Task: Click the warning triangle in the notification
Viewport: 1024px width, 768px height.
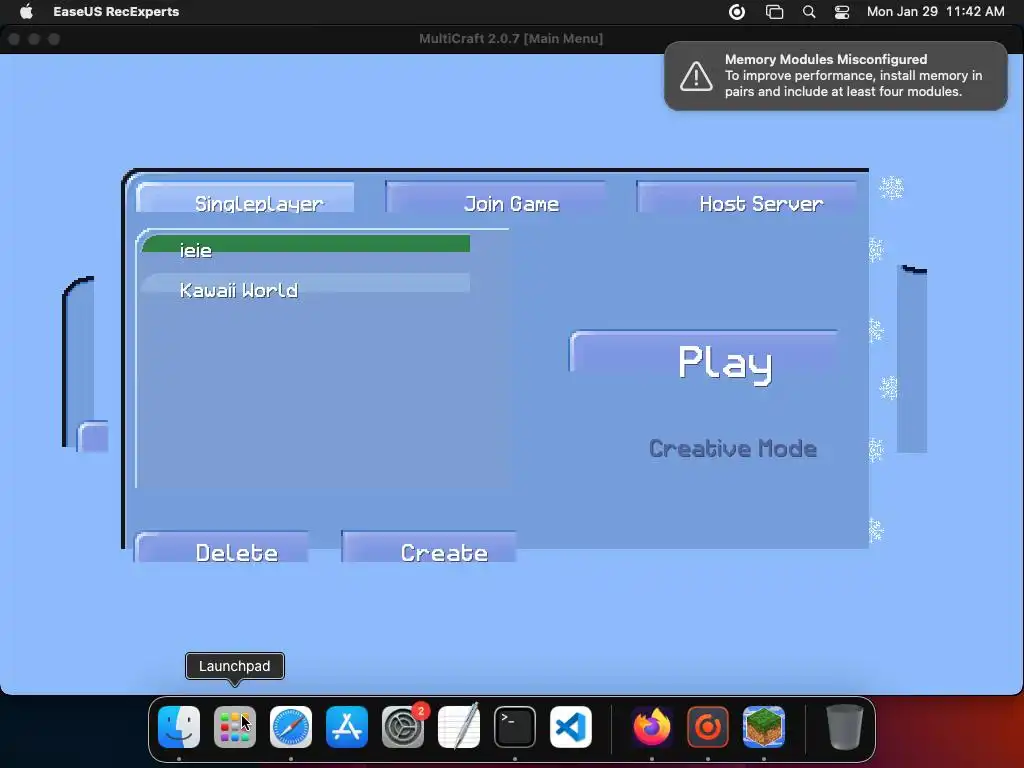Action: pos(696,76)
